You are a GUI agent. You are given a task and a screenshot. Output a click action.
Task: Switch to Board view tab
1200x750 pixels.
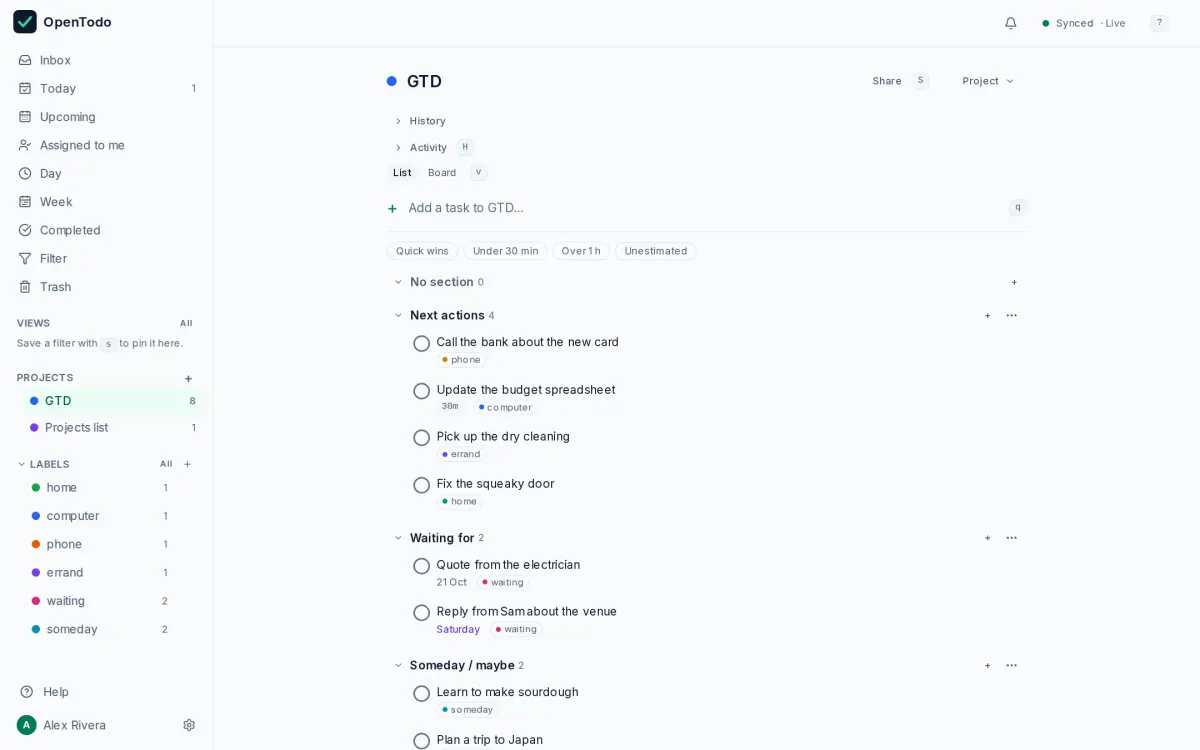click(x=442, y=173)
